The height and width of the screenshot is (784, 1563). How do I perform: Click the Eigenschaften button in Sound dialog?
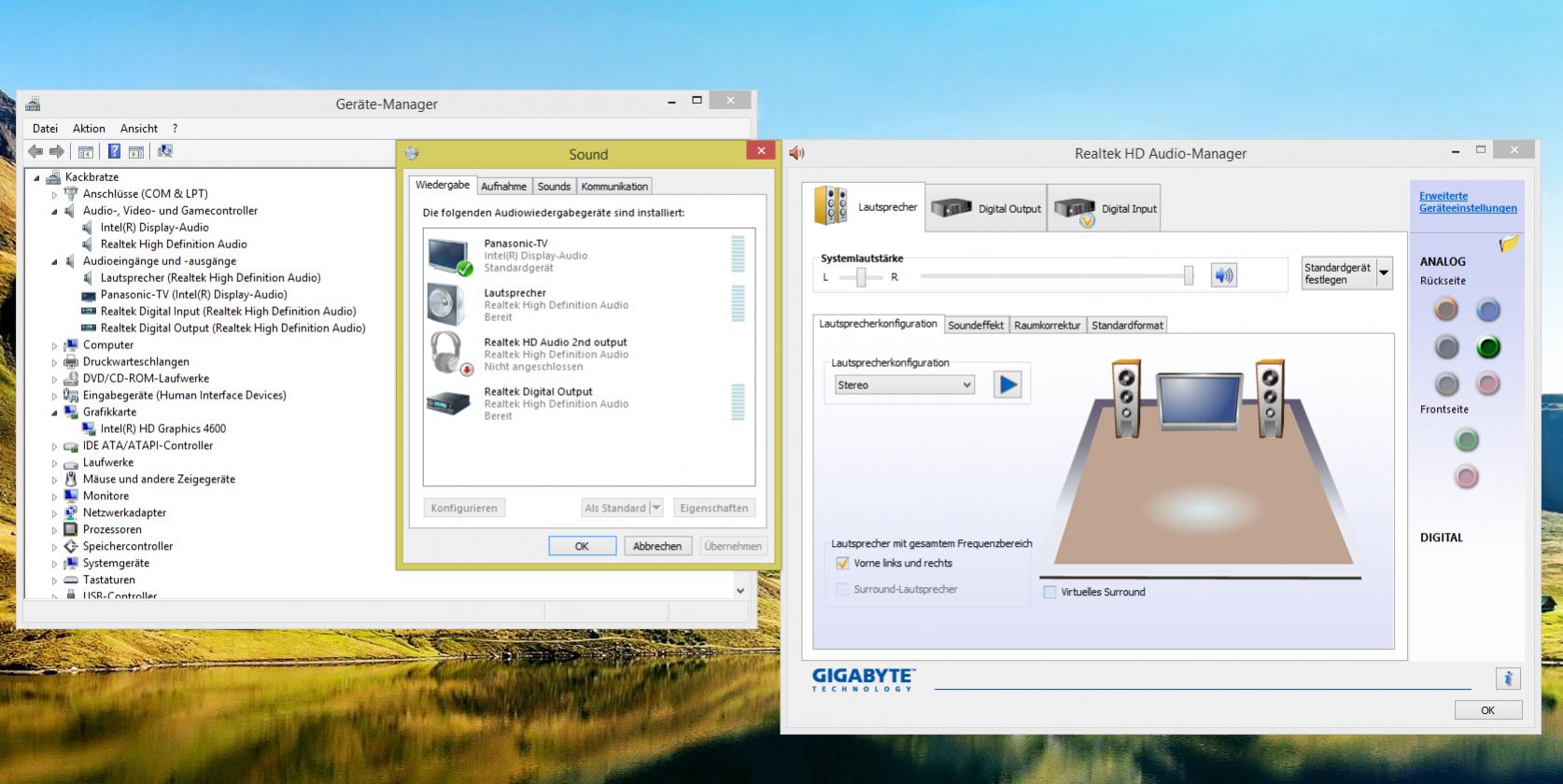pos(714,508)
